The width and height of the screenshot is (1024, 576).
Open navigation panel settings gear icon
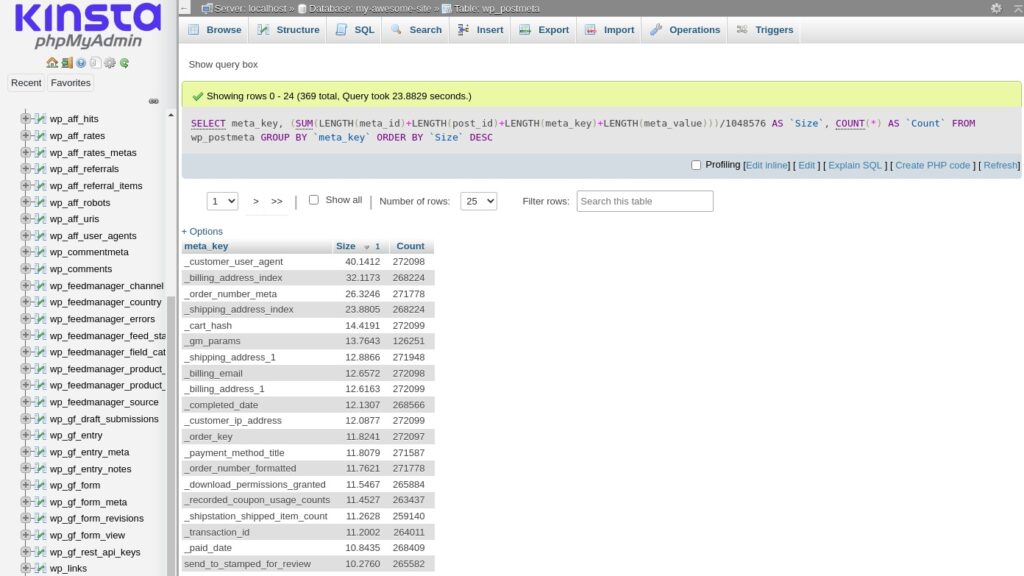[110, 62]
